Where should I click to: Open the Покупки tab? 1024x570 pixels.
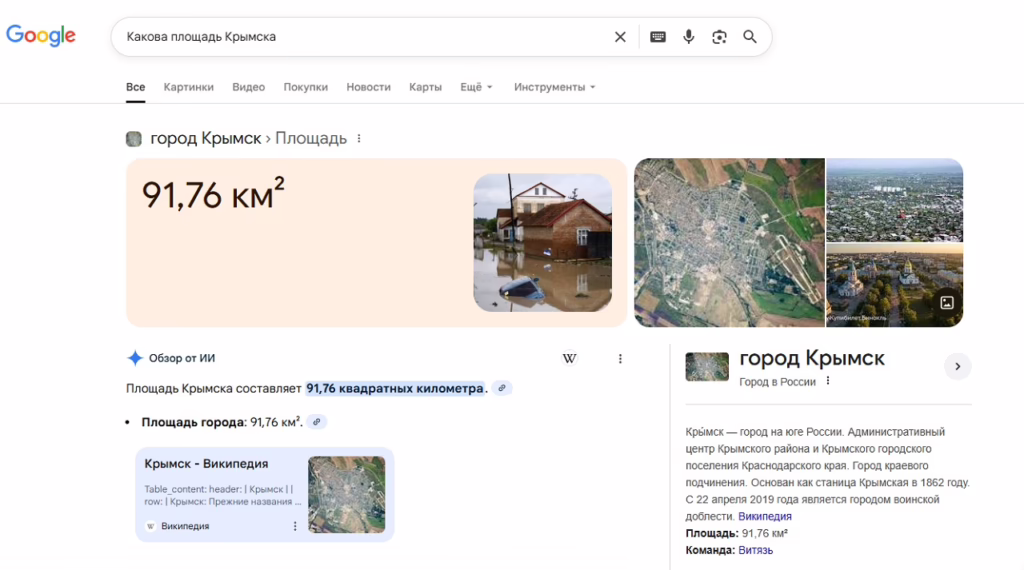(306, 87)
